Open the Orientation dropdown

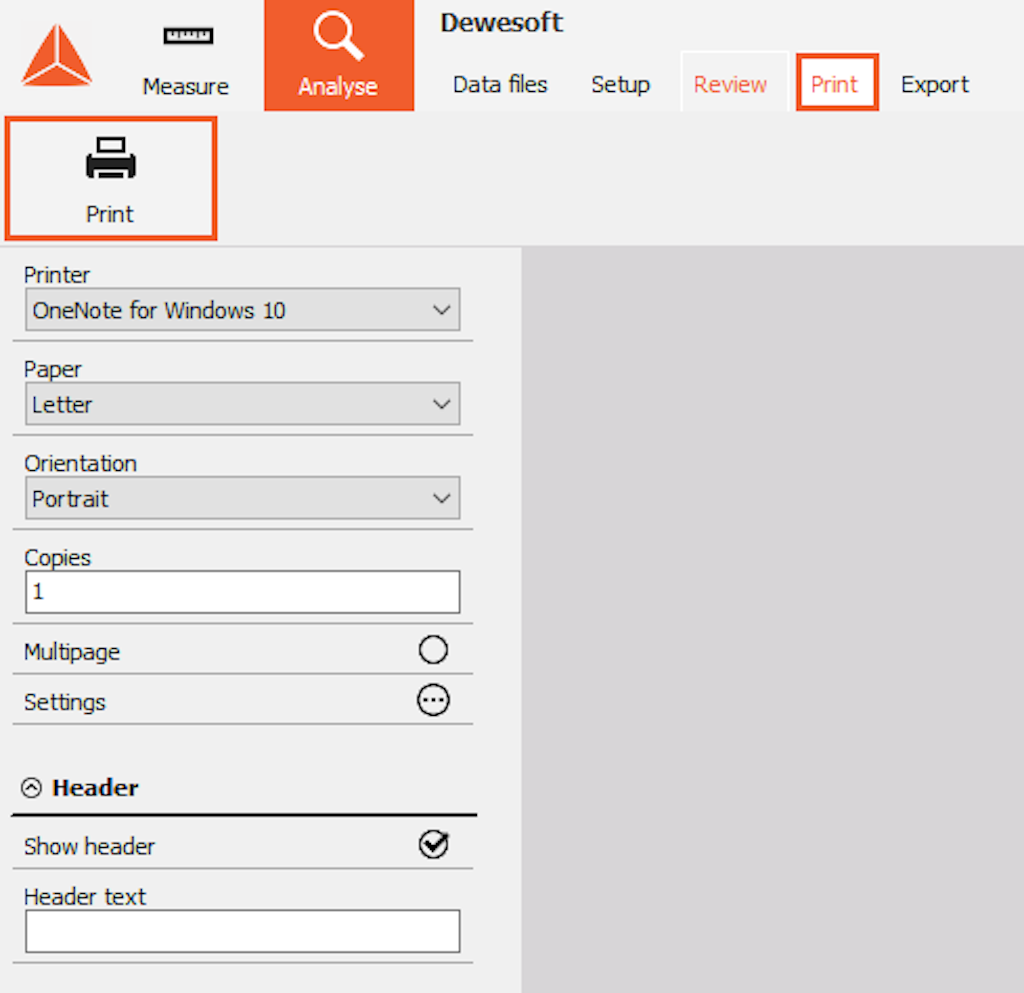coord(242,498)
